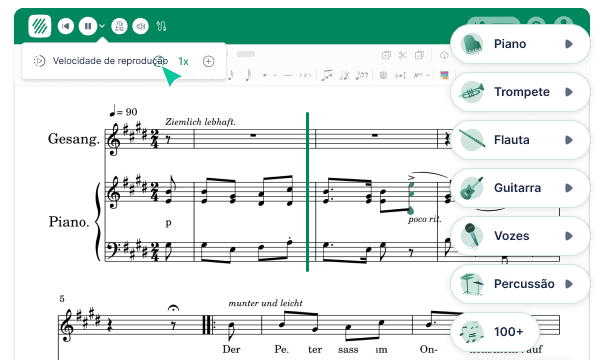Click the green playback cursor line
This screenshot has width=600, height=360.
coord(307,191)
